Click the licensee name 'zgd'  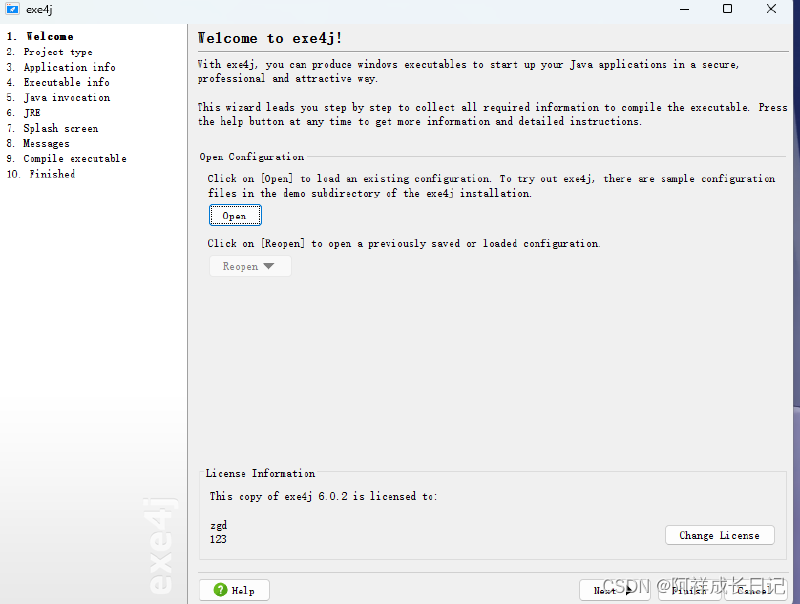(218, 525)
